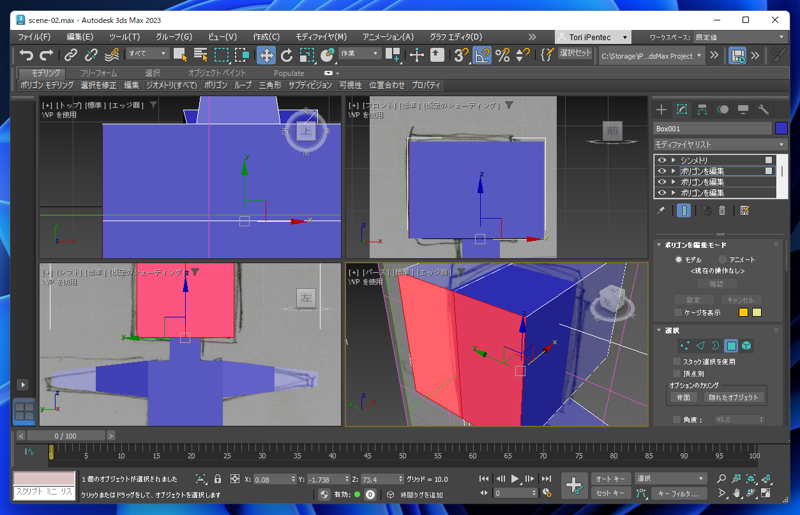
Task: Open the 編集(E) menu
Action: coord(80,37)
